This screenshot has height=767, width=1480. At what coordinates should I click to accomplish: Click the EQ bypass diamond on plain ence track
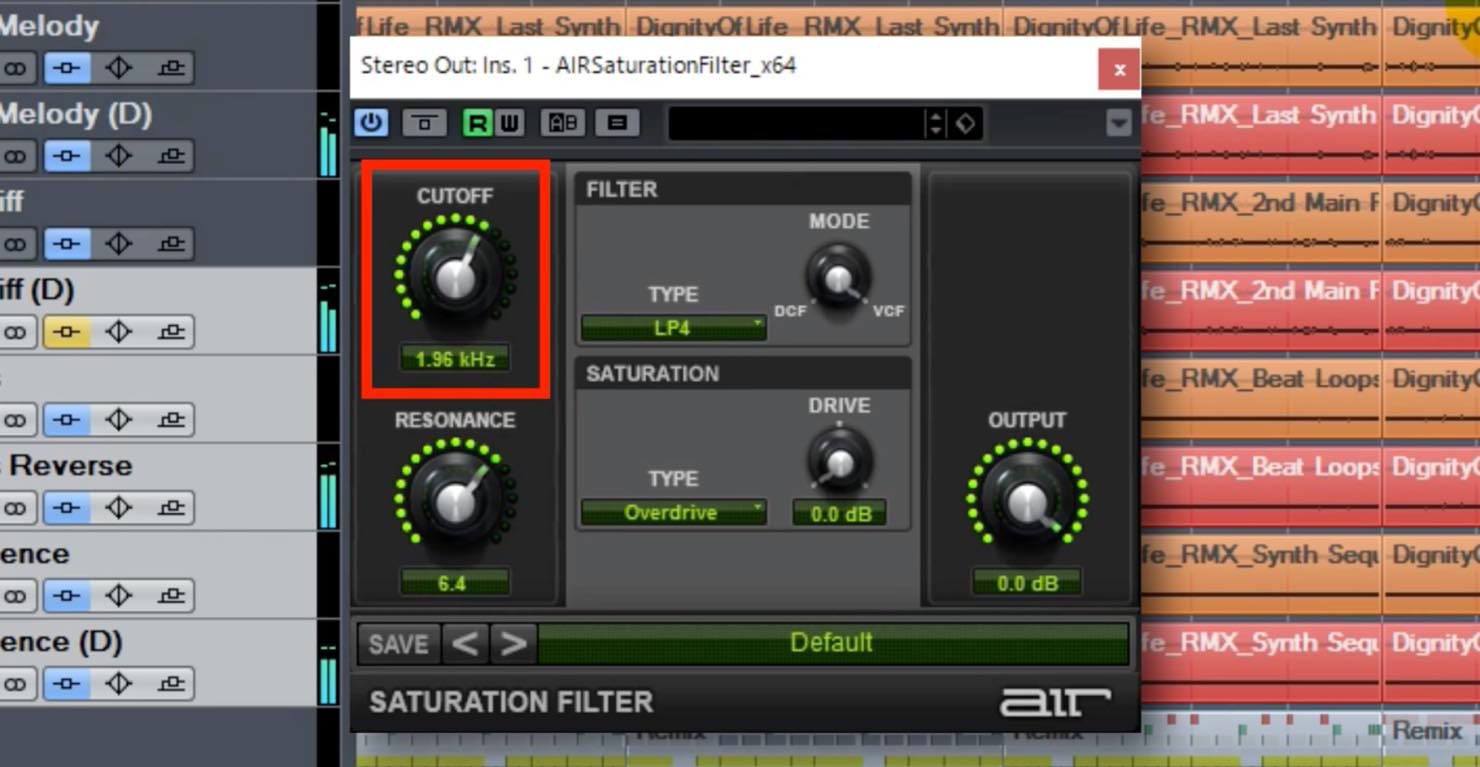[x=119, y=596]
